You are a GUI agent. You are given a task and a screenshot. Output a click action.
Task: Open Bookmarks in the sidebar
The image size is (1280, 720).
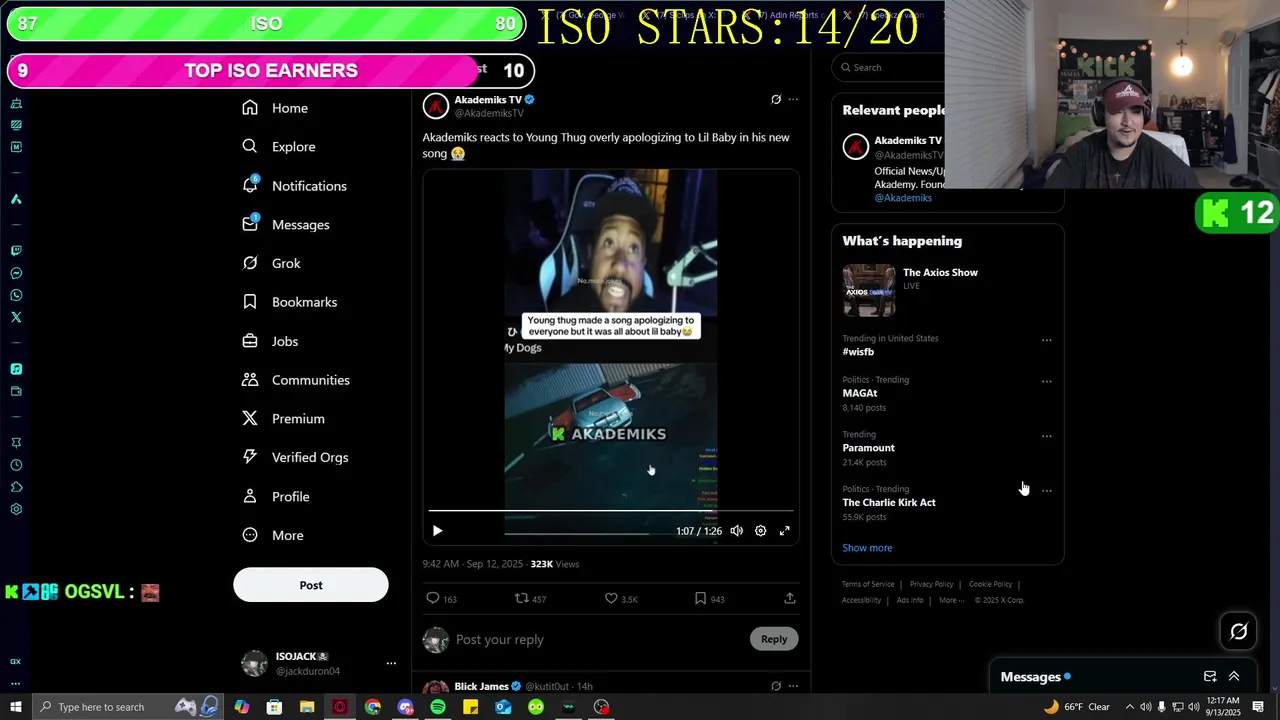(290, 302)
